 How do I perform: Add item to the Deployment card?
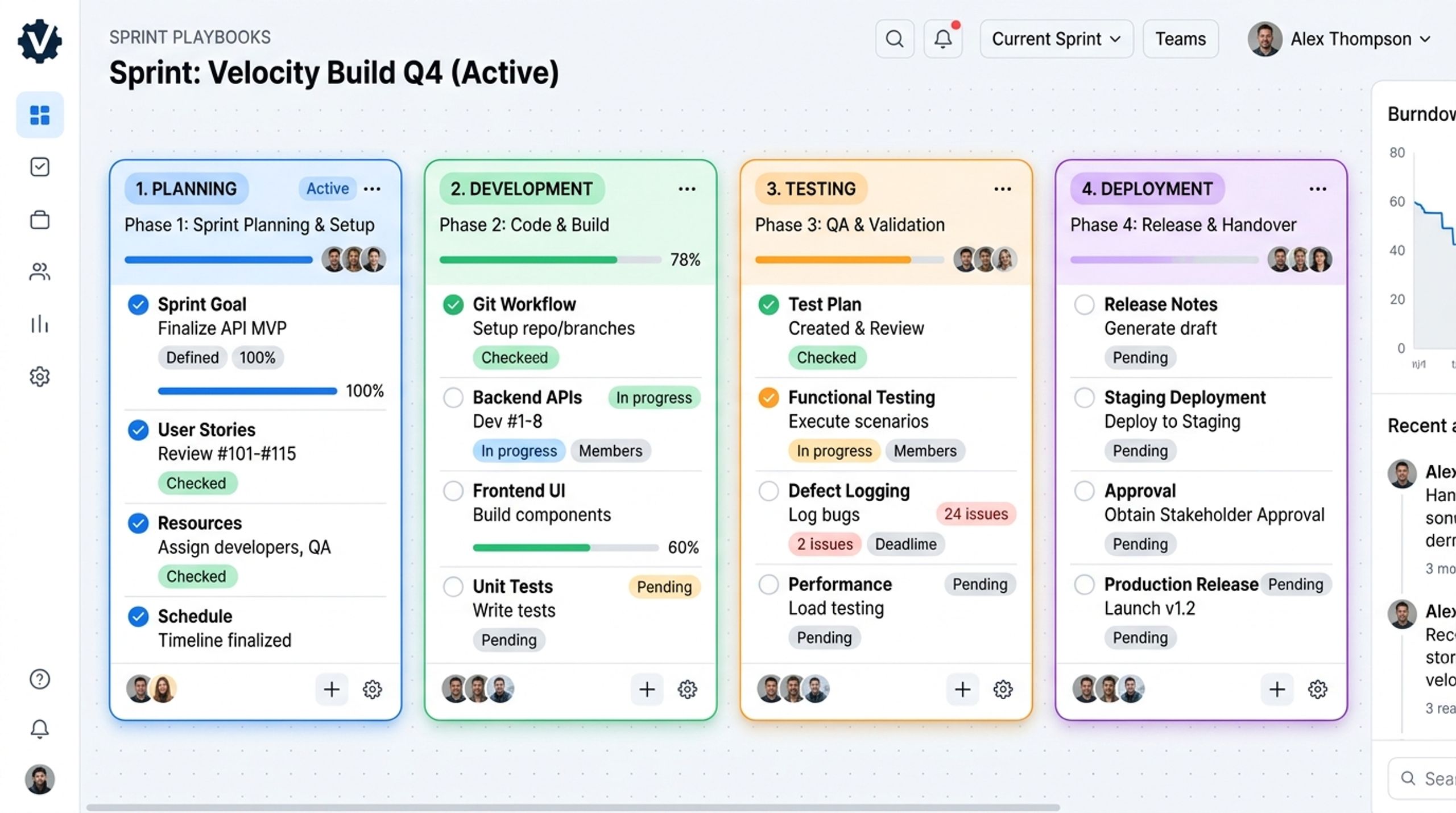click(1277, 690)
